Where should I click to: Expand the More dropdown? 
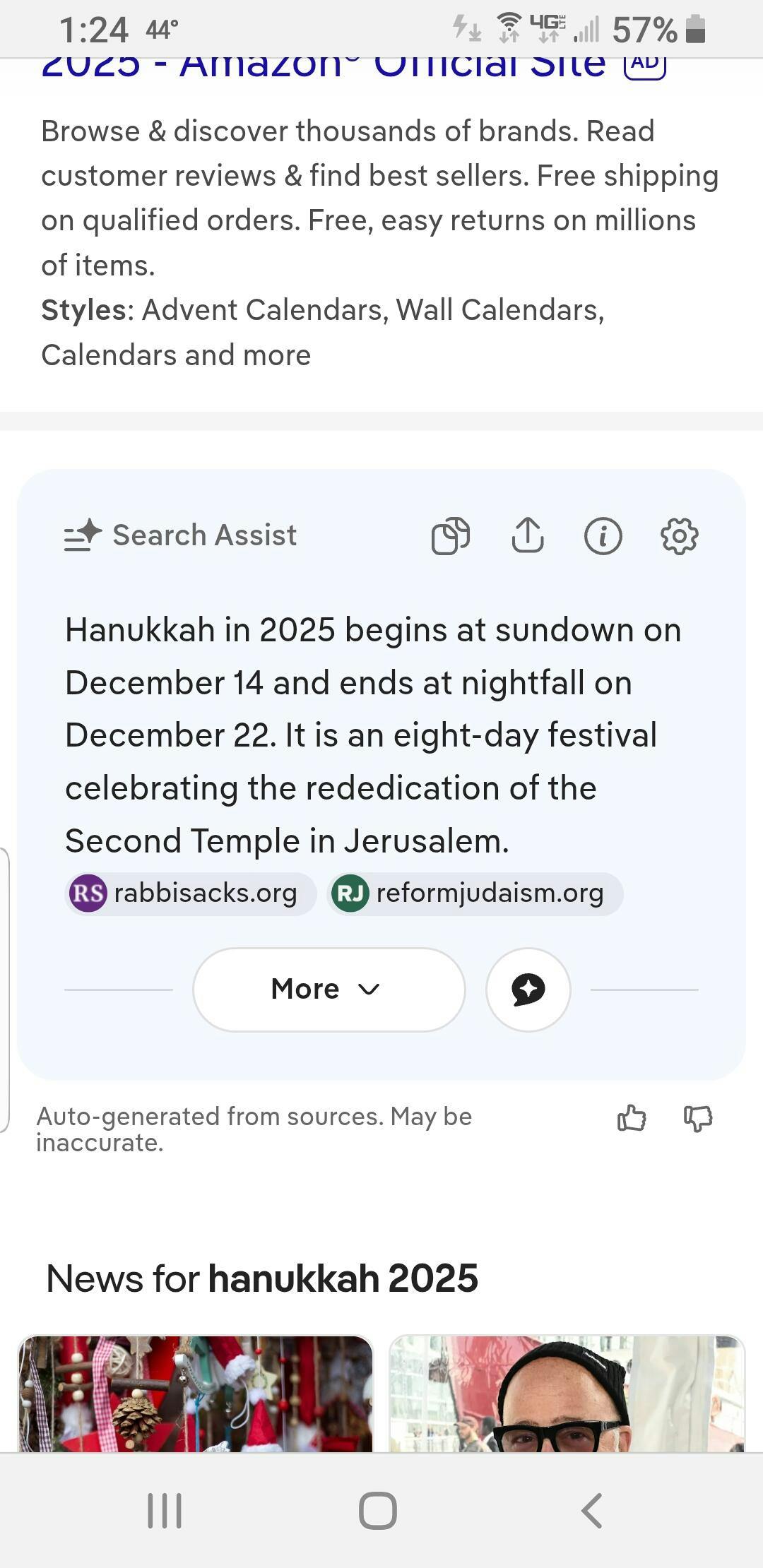[329, 989]
